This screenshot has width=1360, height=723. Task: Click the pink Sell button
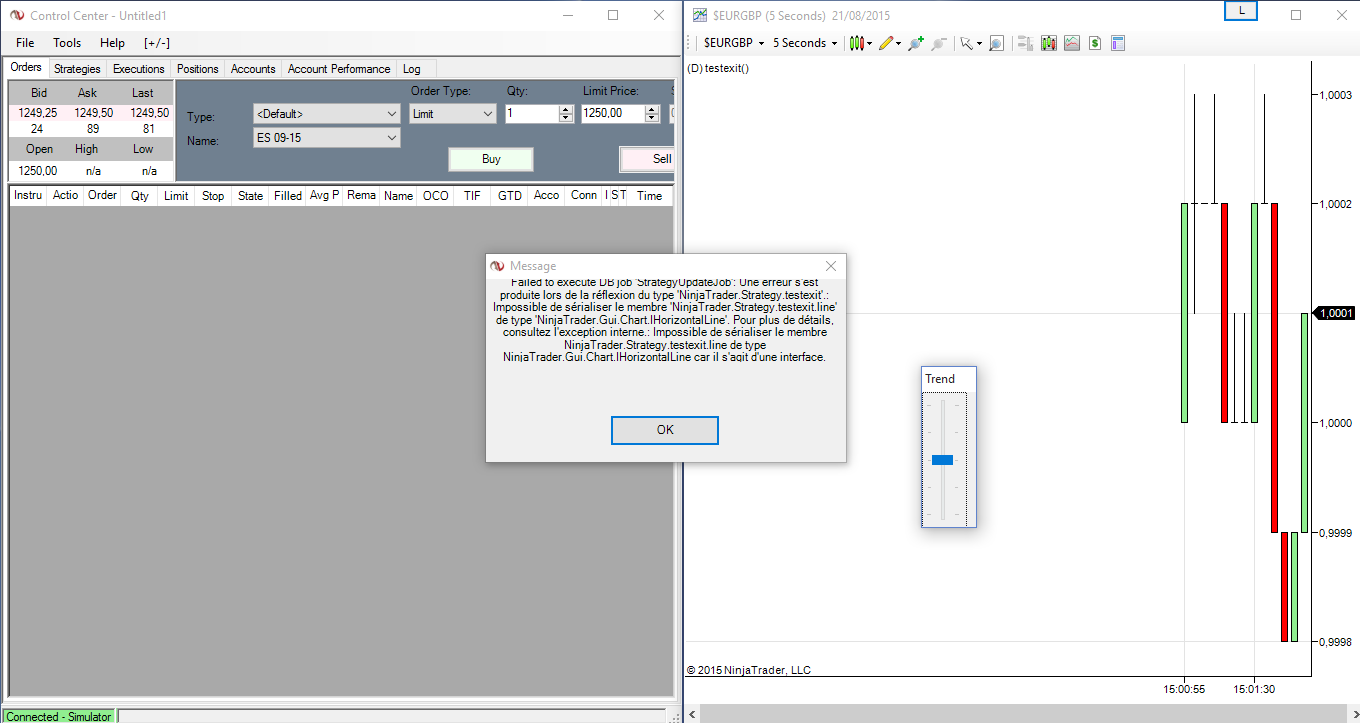click(x=647, y=159)
